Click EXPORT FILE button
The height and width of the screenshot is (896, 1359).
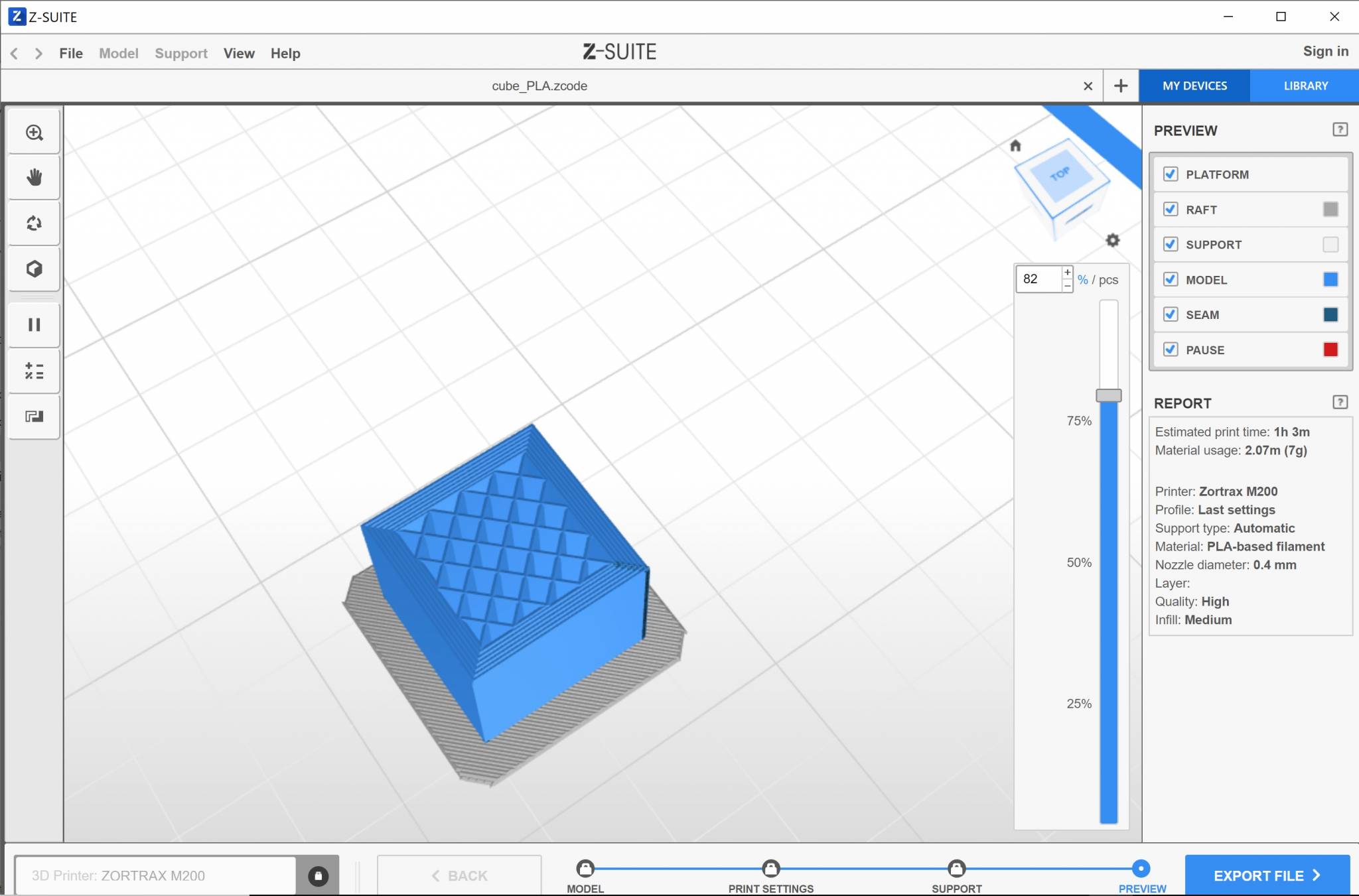(x=1267, y=875)
